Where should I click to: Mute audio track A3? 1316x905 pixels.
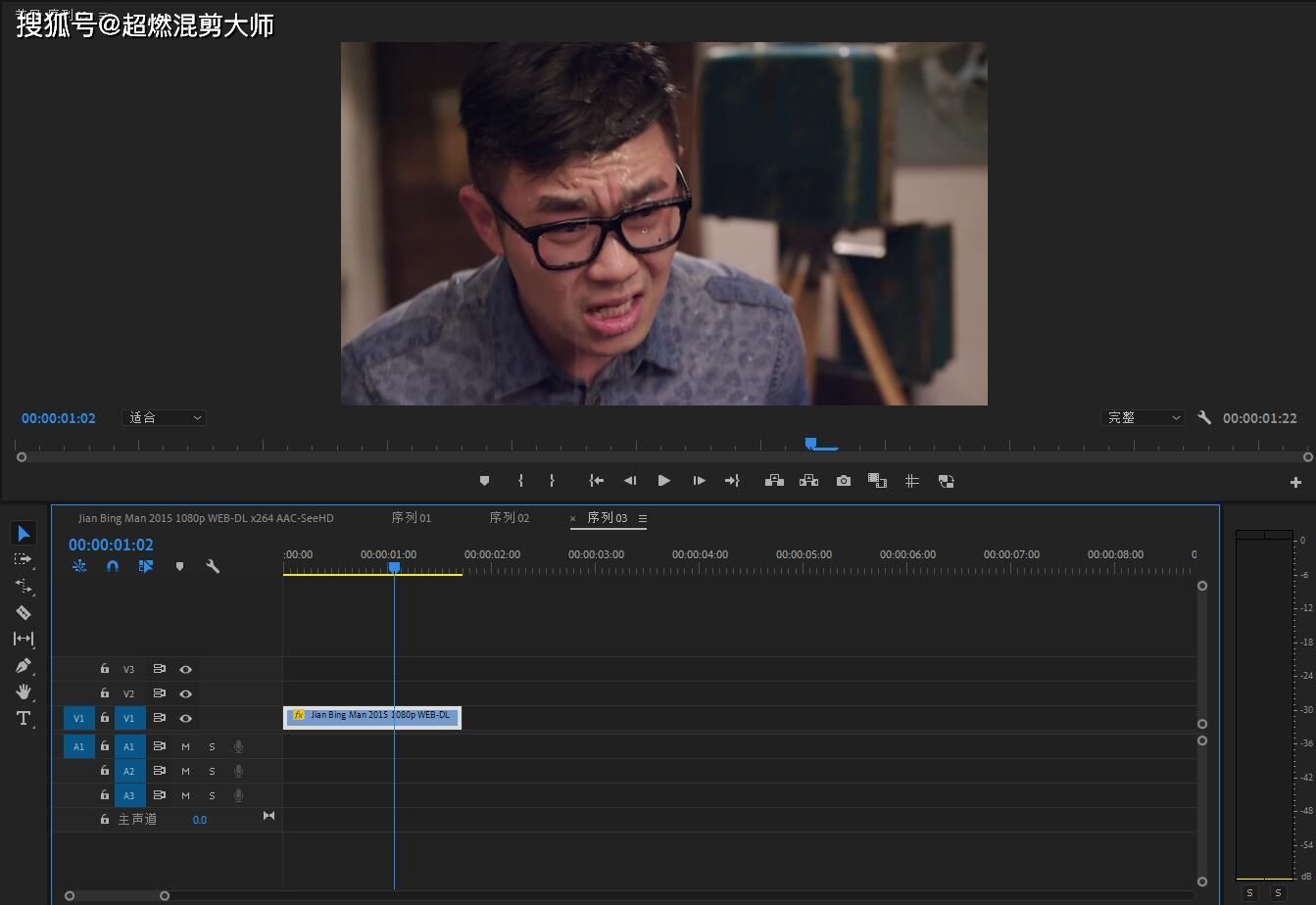point(185,795)
